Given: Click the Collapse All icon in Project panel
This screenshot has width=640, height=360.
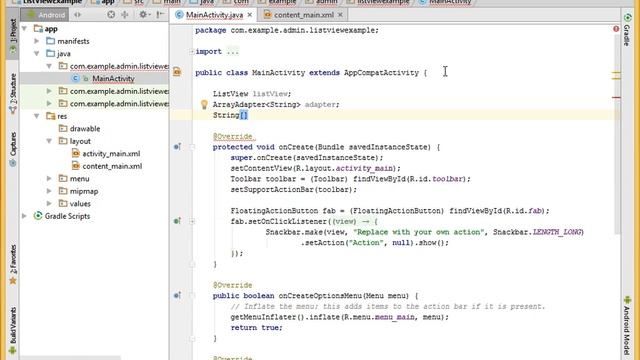Looking at the screenshot, I should [x=125, y=15].
